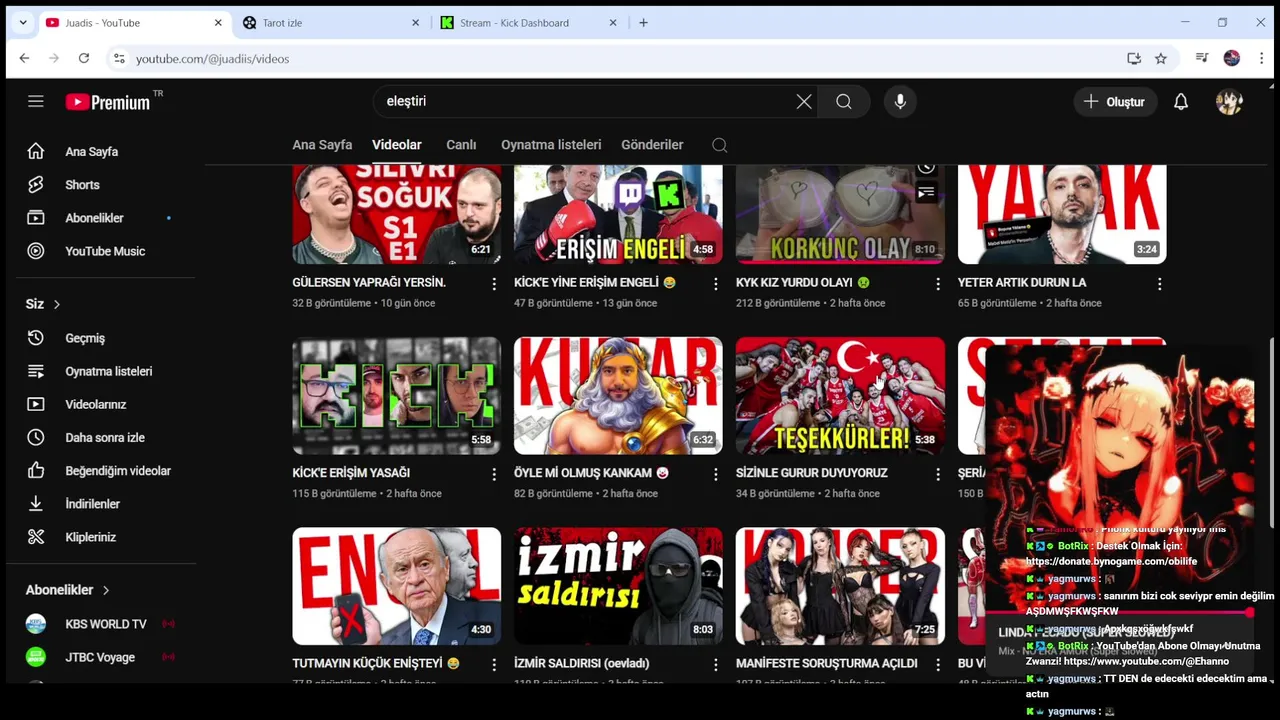This screenshot has width=1280, height=720.
Task: Open KBS WORLD TV subscription channel
Action: pyautogui.click(x=107, y=624)
